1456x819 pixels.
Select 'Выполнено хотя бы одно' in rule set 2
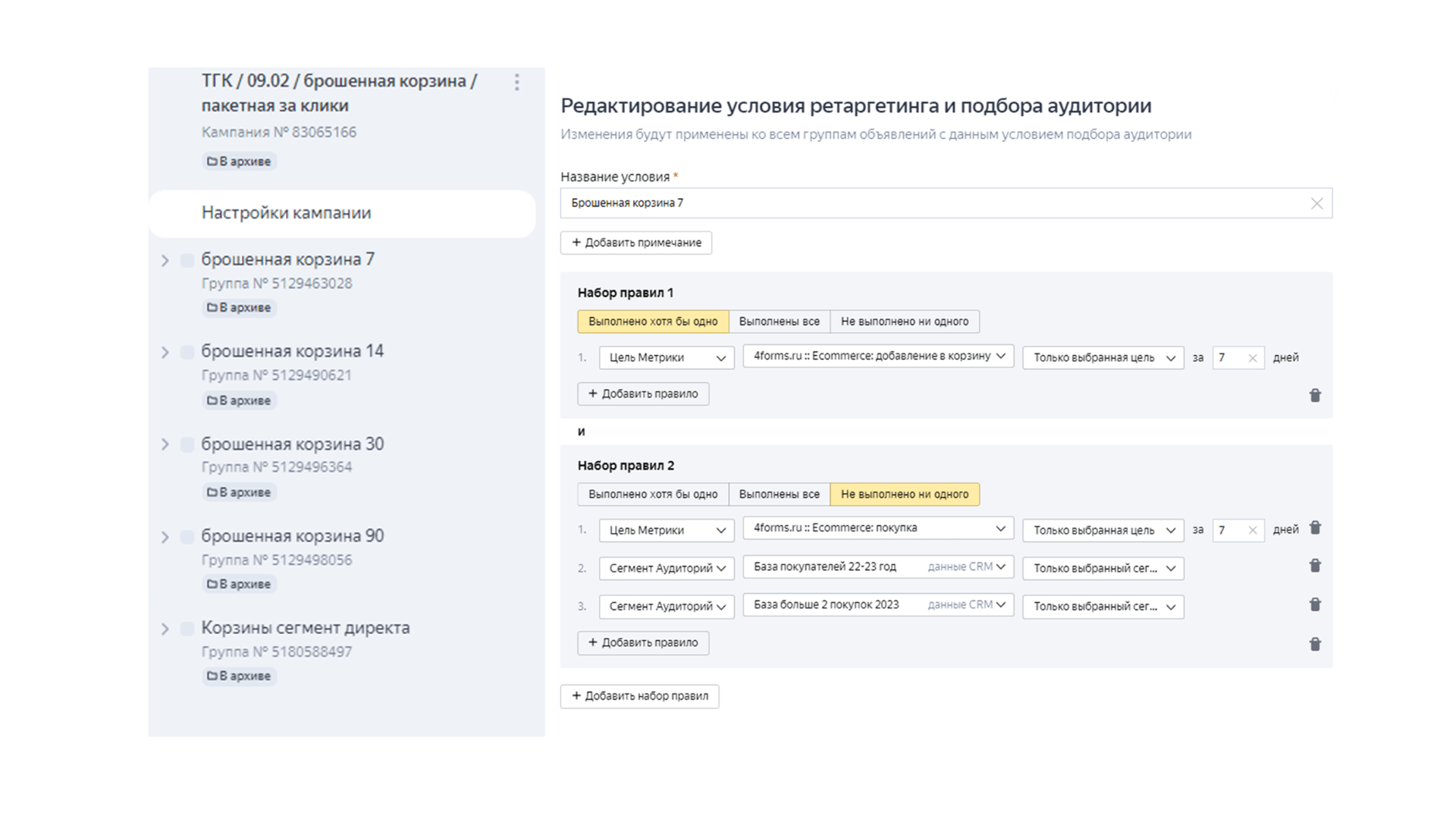(x=652, y=494)
